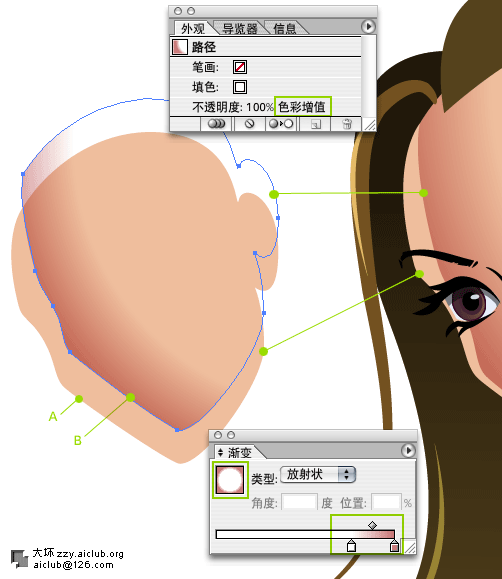Click the top-left anchor point of selected path
This screenshot has width=502, height=579.
point(23,174)
